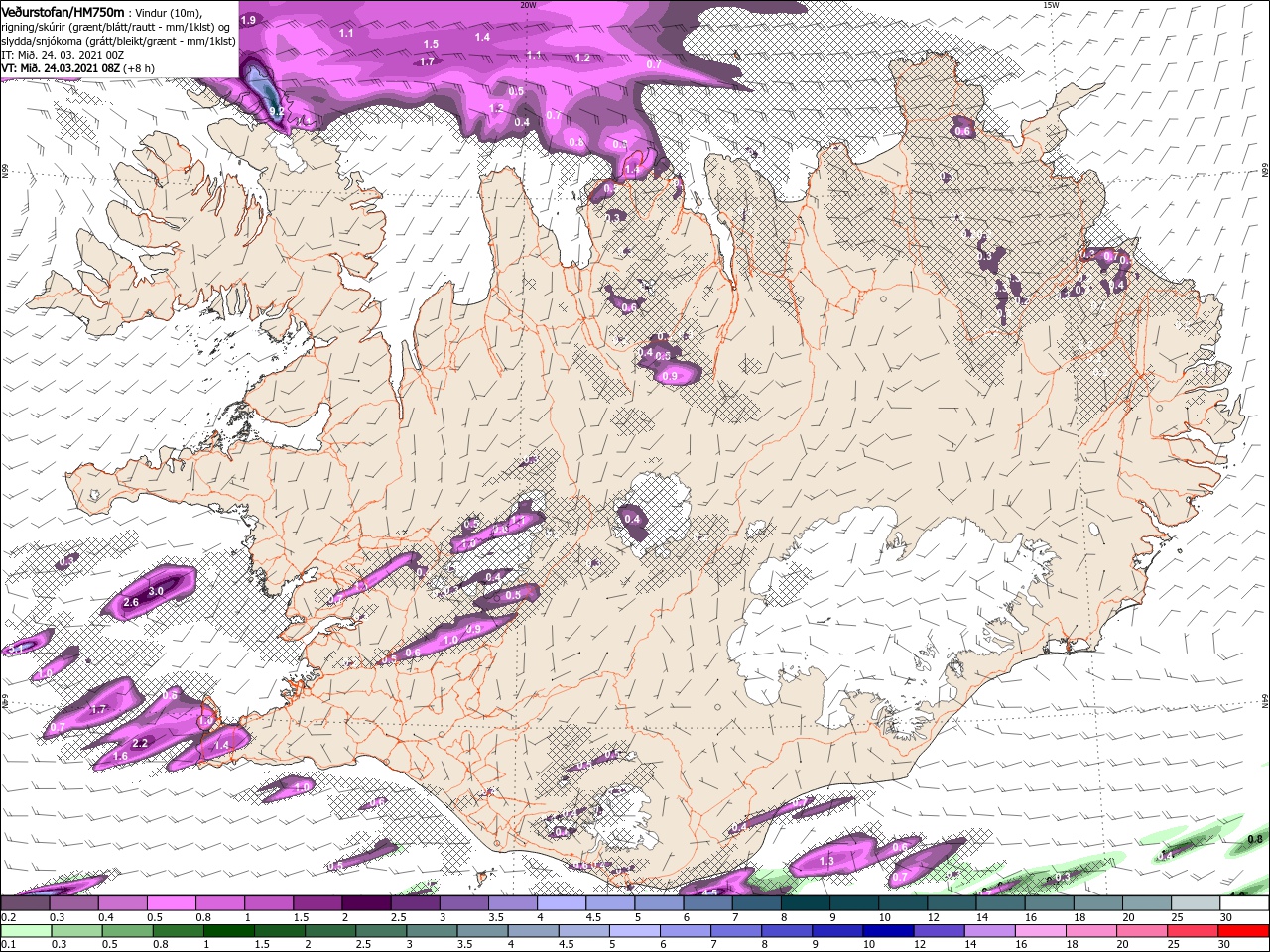Click the dark teal swatch labeled 8 in the upper legend
This screenshot has width=1270, height=952.
click(806, 903)
